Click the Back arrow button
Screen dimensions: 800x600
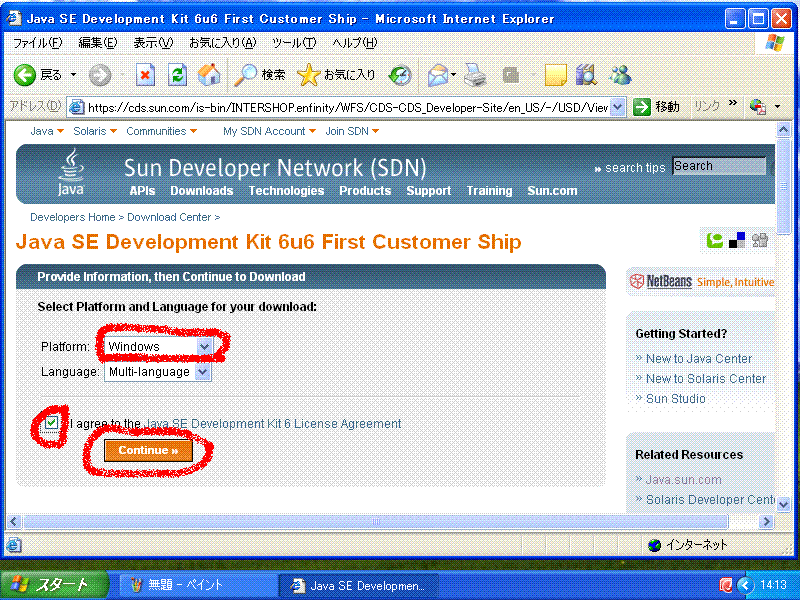point(24,75)
